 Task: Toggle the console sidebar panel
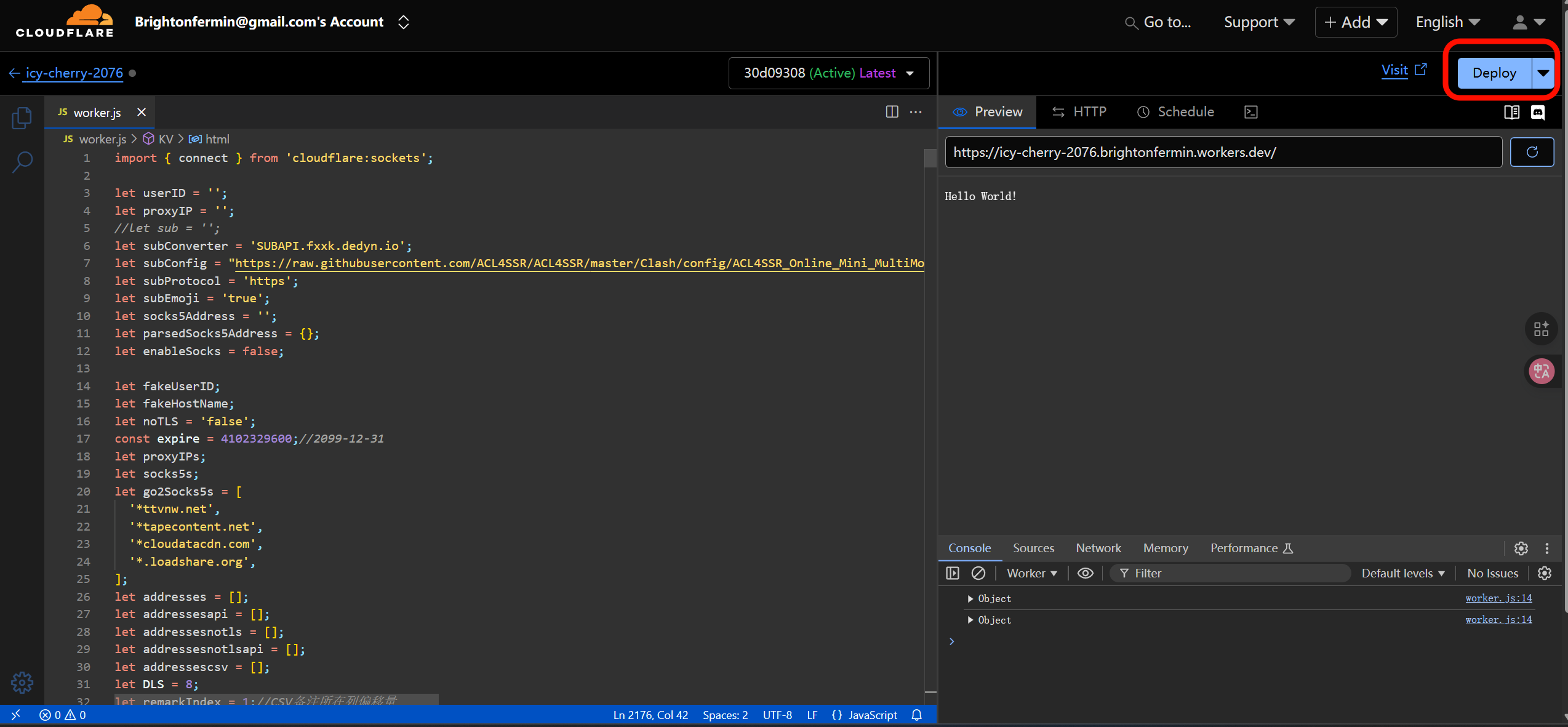tap(953, 574)
